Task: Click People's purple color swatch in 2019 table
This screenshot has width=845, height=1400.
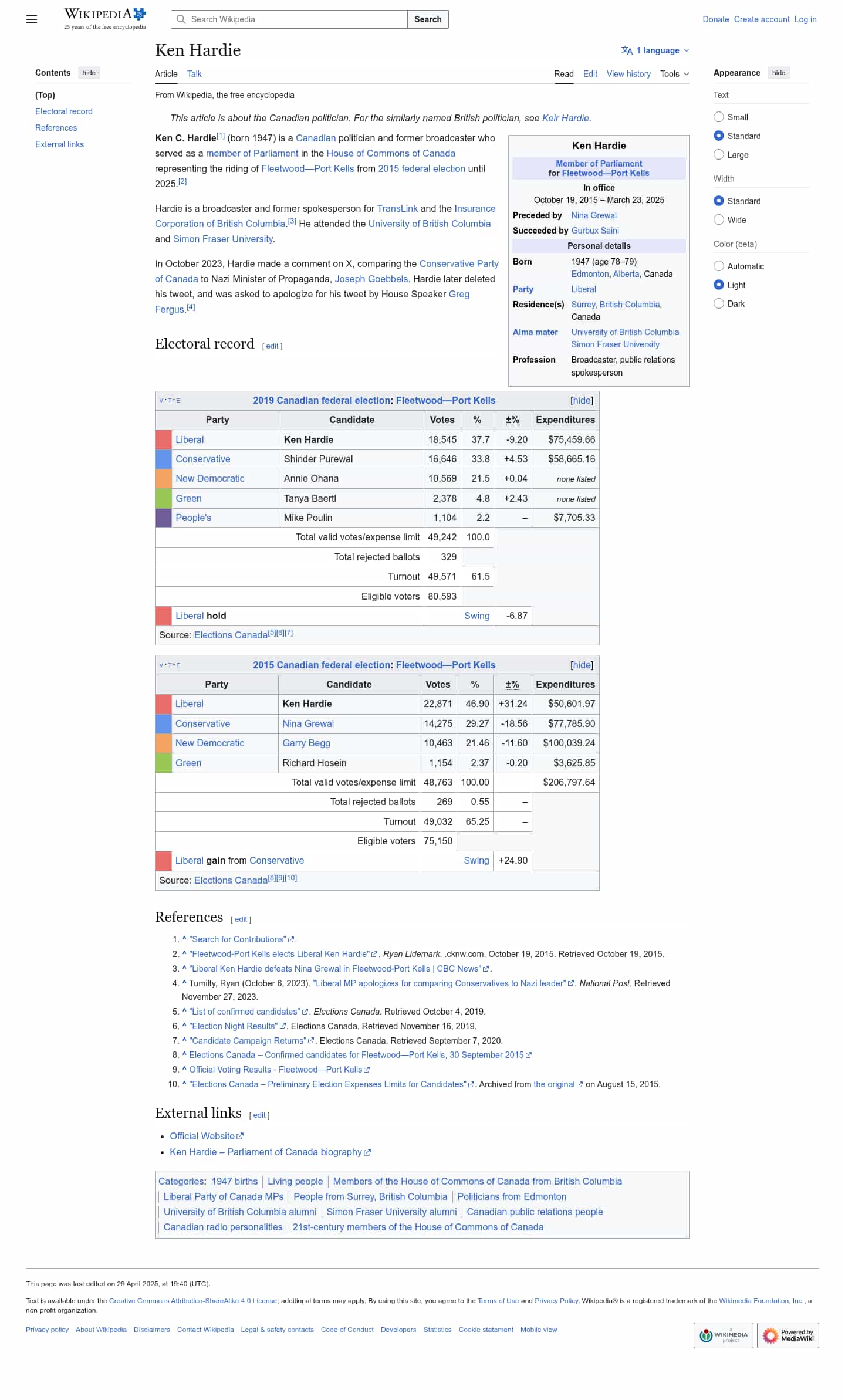Action: [163, 518]
